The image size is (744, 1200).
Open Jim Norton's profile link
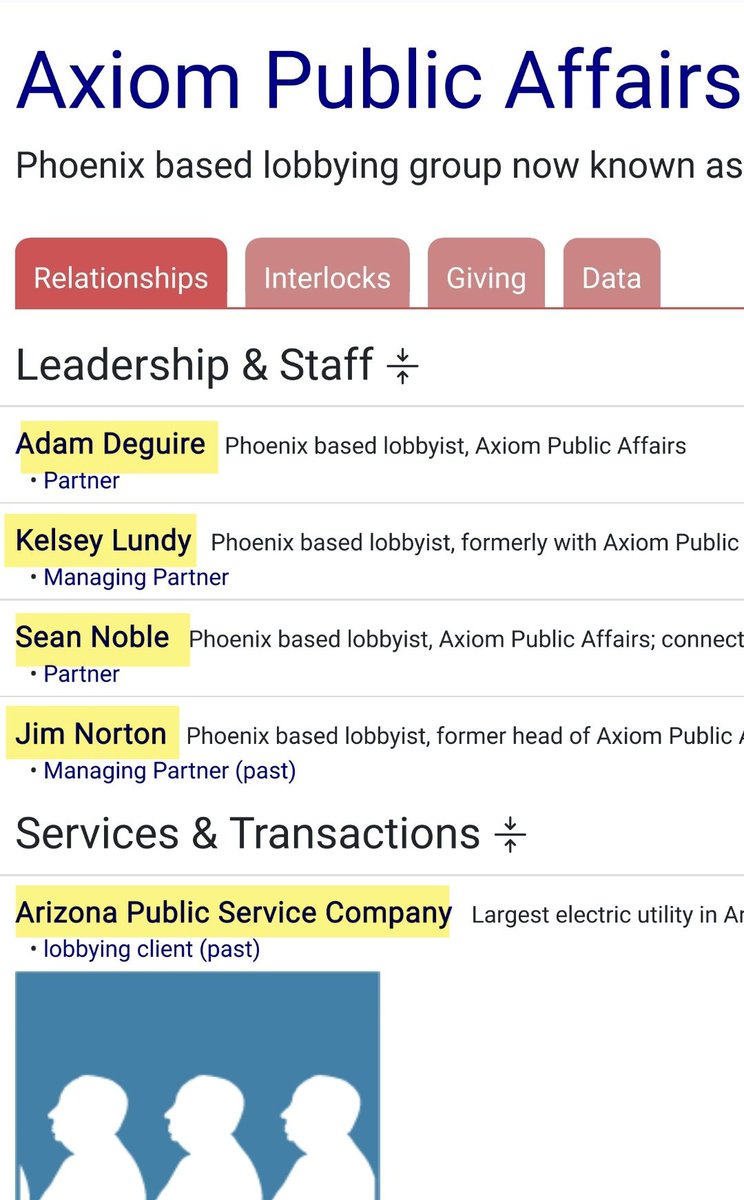(x=91, y=734)
